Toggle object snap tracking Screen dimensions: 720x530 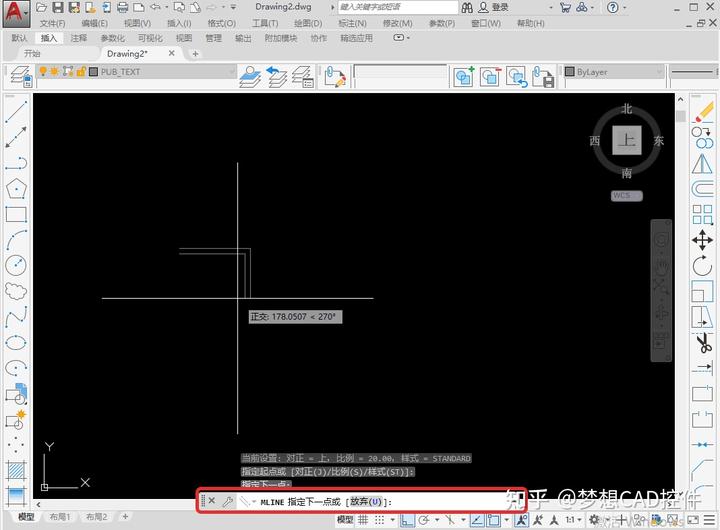point(478,520)
